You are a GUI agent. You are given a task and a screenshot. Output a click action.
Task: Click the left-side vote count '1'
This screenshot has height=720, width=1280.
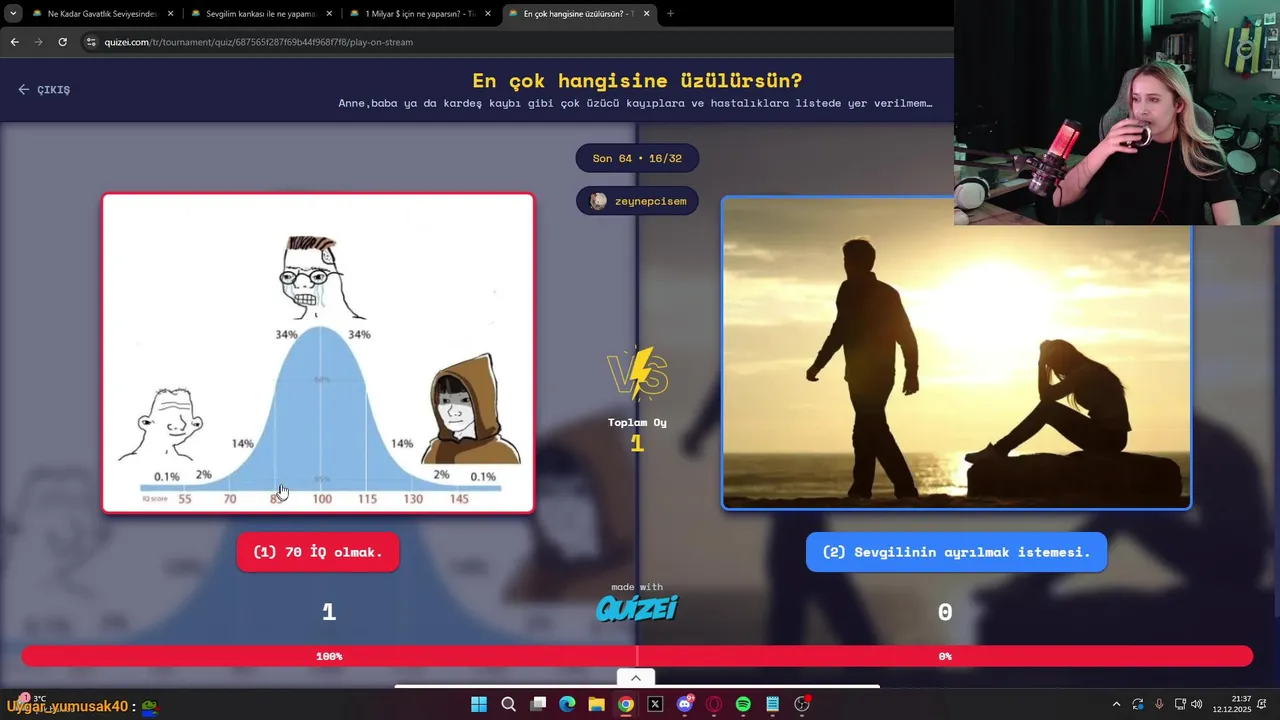[329, 612]
